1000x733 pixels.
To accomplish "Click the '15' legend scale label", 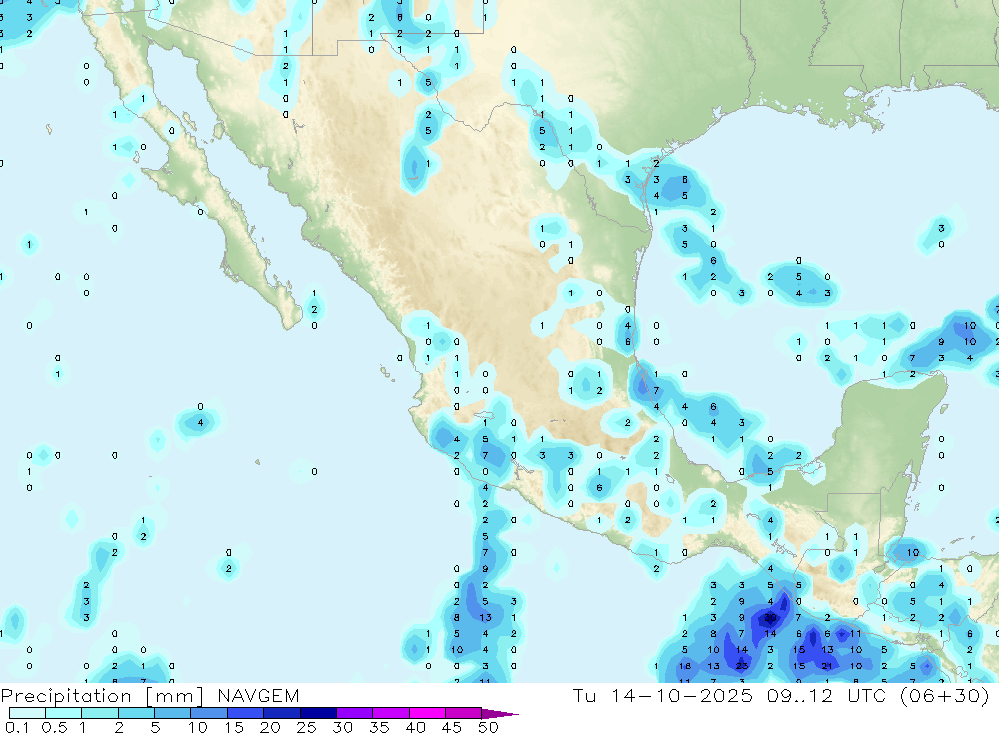I will 234,727.
